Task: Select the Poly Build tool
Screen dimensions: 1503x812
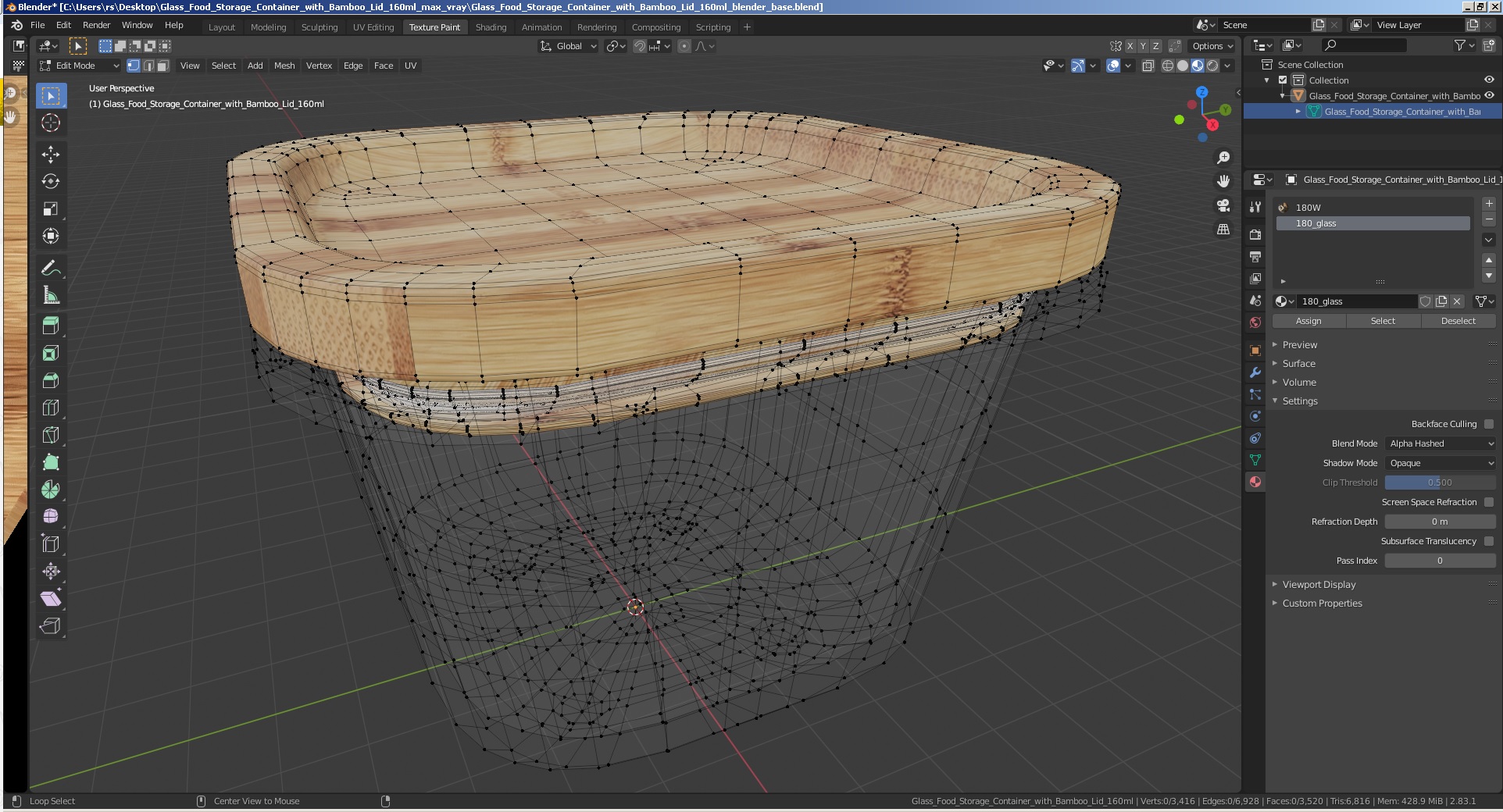Action: tap(51, 462)
